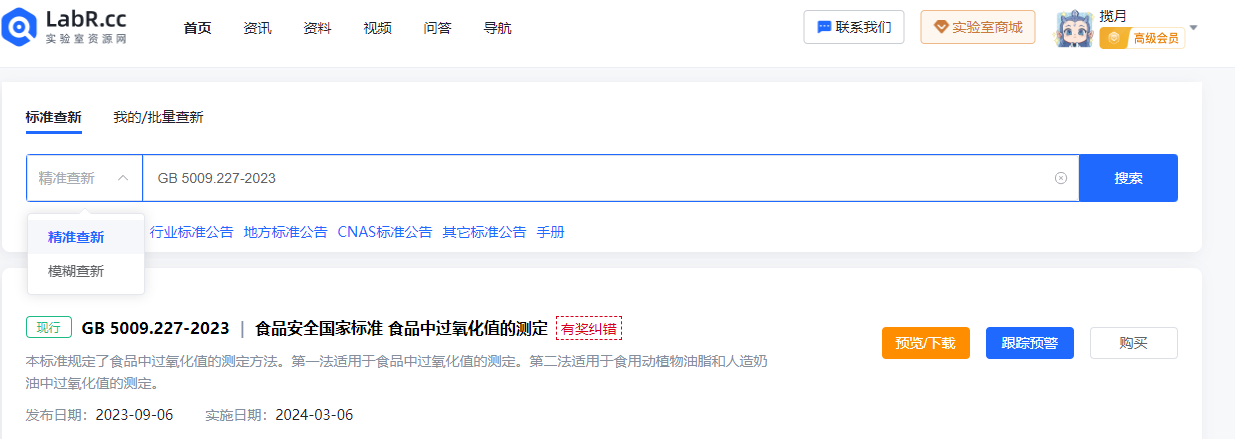Switch to 我的/批量查新 tab

click(158, 117)
